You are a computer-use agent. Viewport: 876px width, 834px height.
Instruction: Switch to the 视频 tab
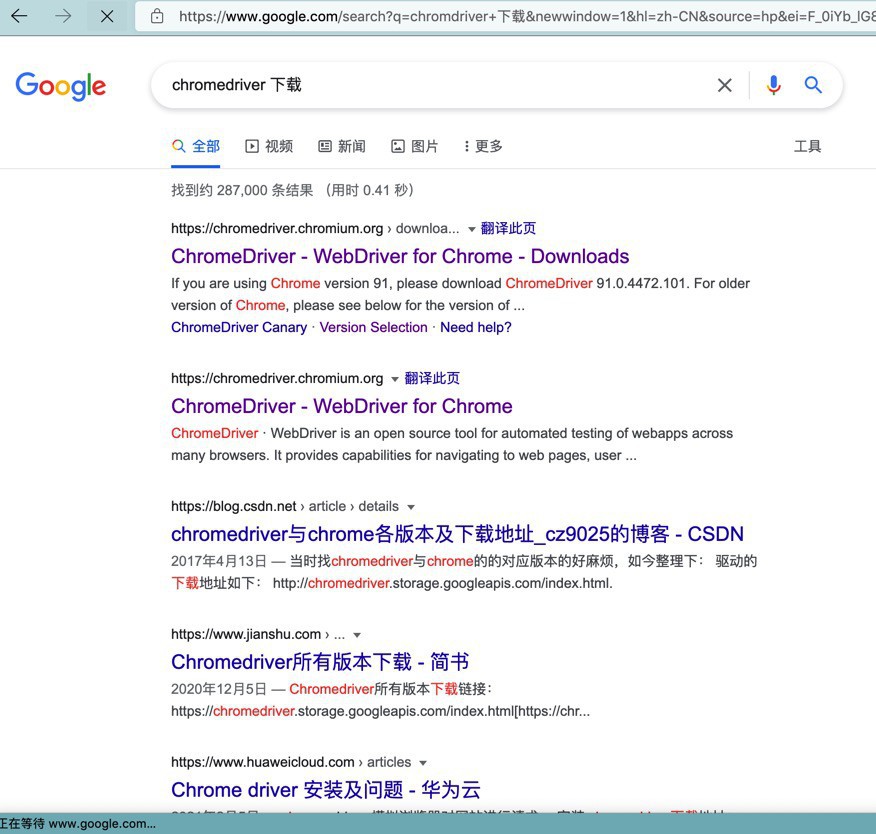click(x=269, y=146)
